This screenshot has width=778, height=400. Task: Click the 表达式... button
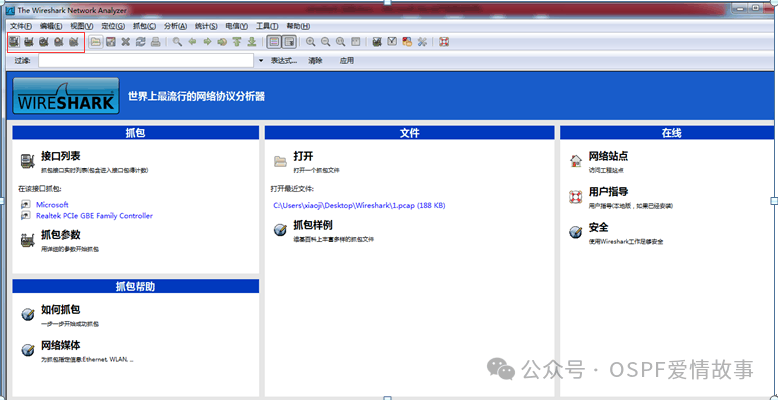coord(284,61)
